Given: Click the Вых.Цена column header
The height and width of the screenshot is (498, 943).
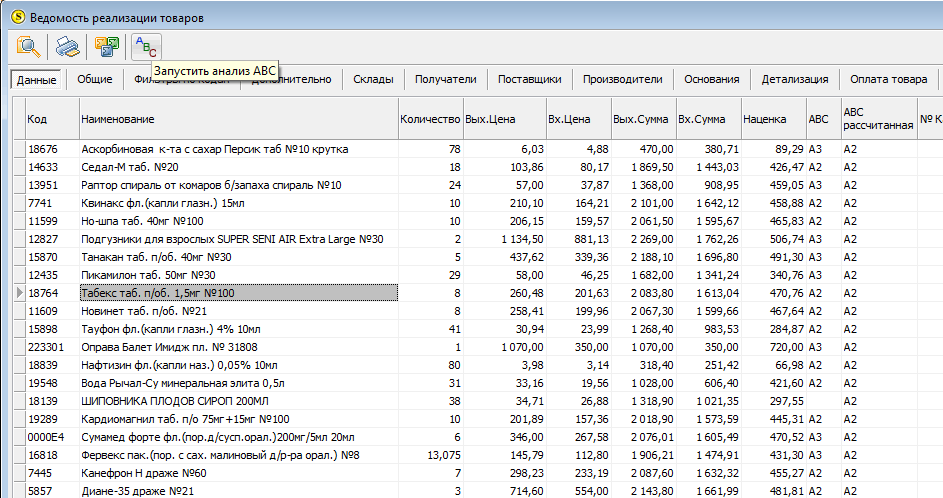Looking at the screenshot, I should pyautogui.click(x=504, y=119).
